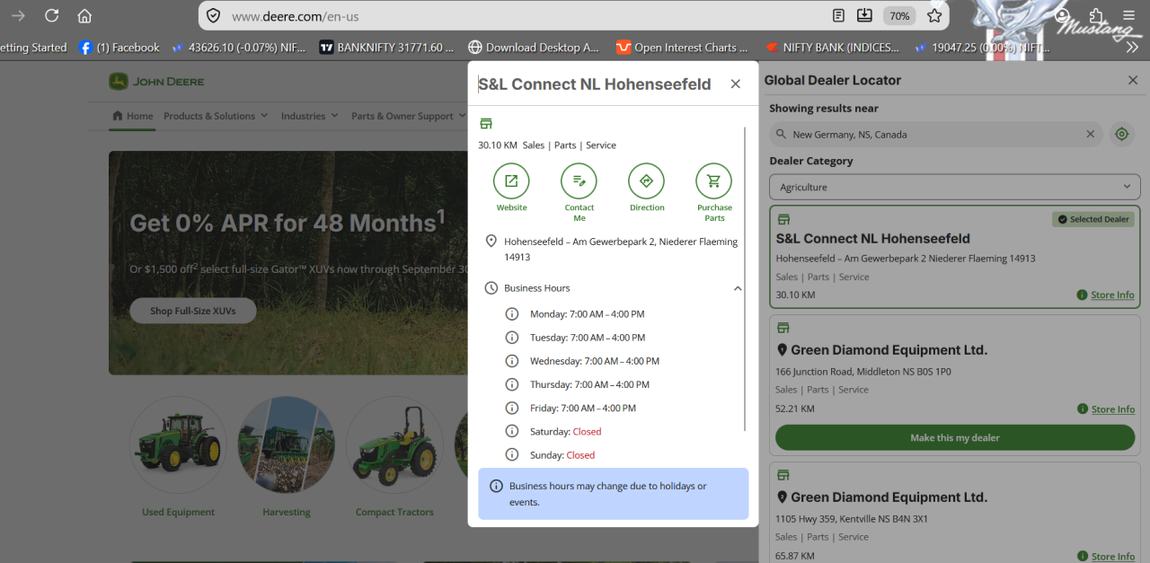Open Dealer Category Agriculture dropdown
The image size is (1150, 563).
click(955, 187)
